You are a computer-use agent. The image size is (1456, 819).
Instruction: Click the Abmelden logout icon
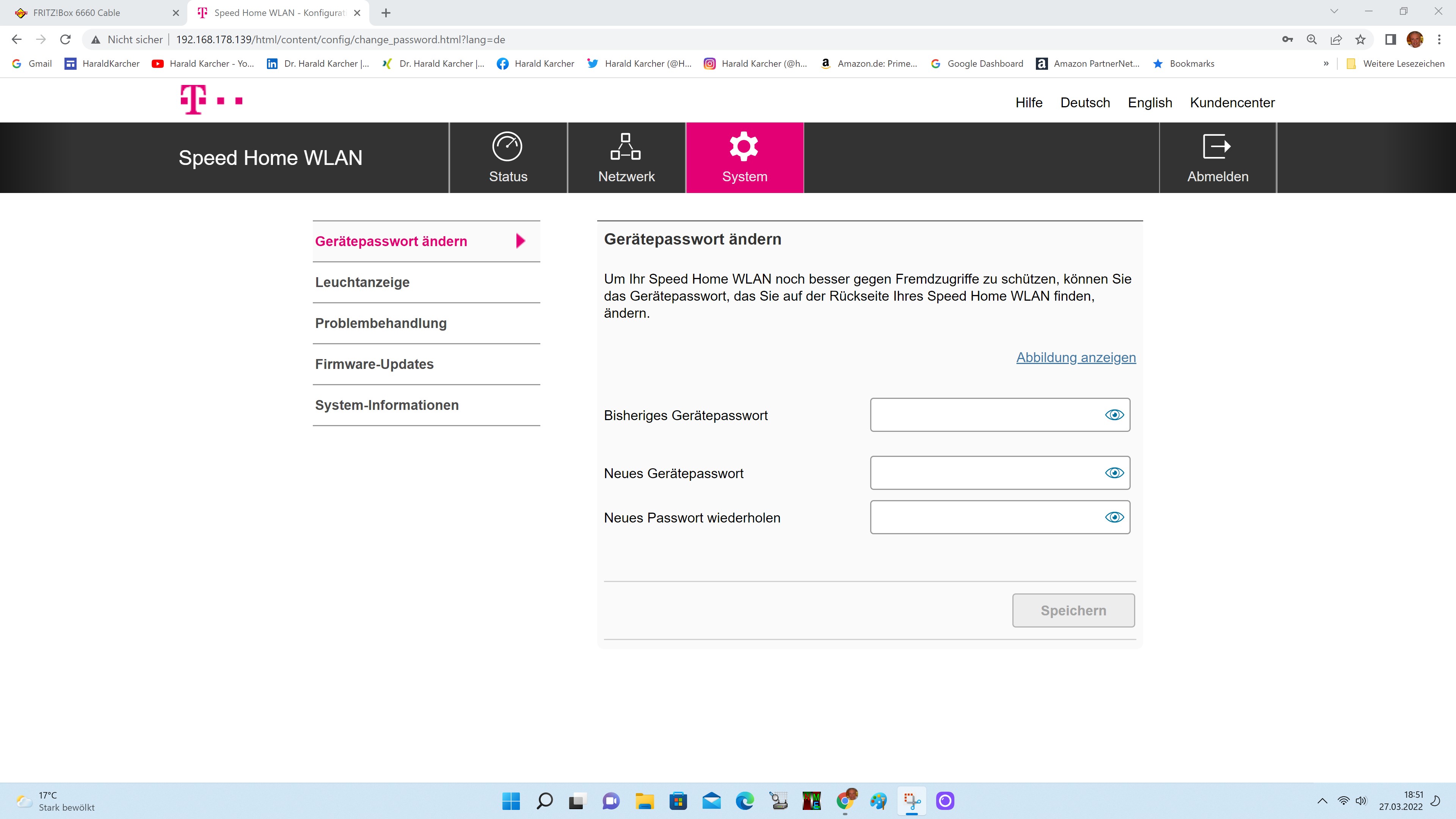[x=1217, y=147]
